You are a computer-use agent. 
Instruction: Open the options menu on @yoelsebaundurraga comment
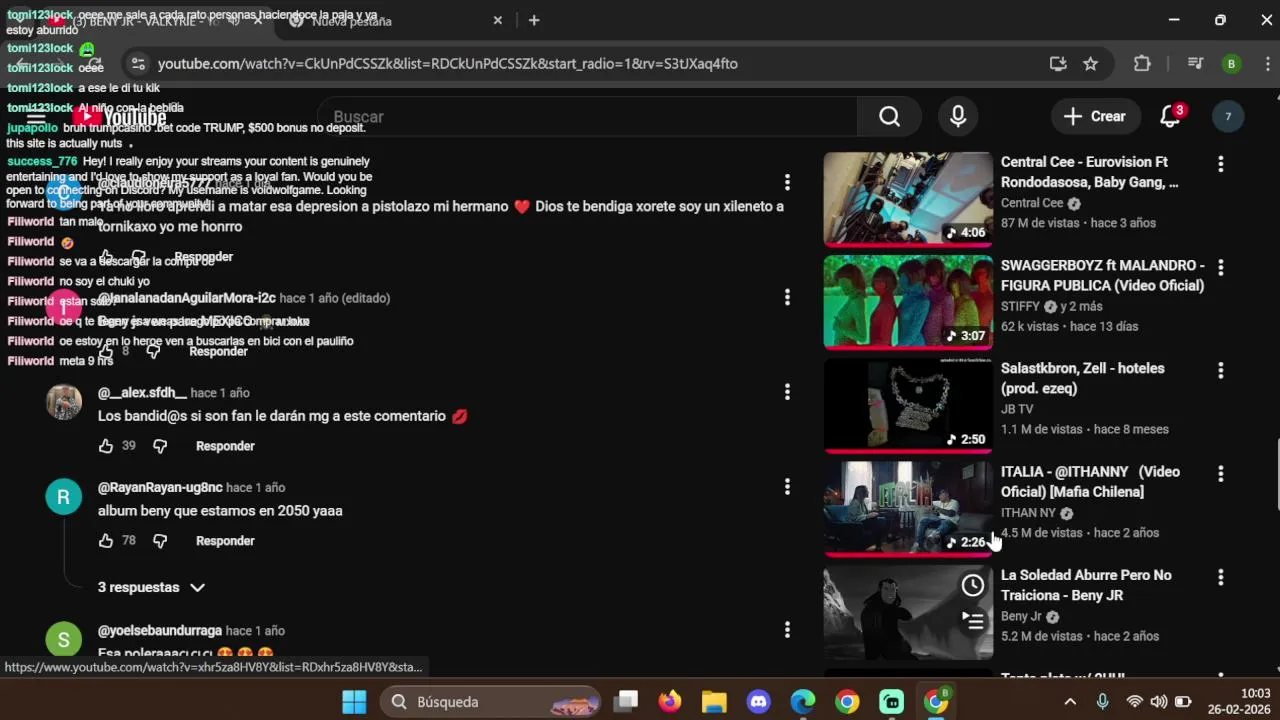point(787,629)
